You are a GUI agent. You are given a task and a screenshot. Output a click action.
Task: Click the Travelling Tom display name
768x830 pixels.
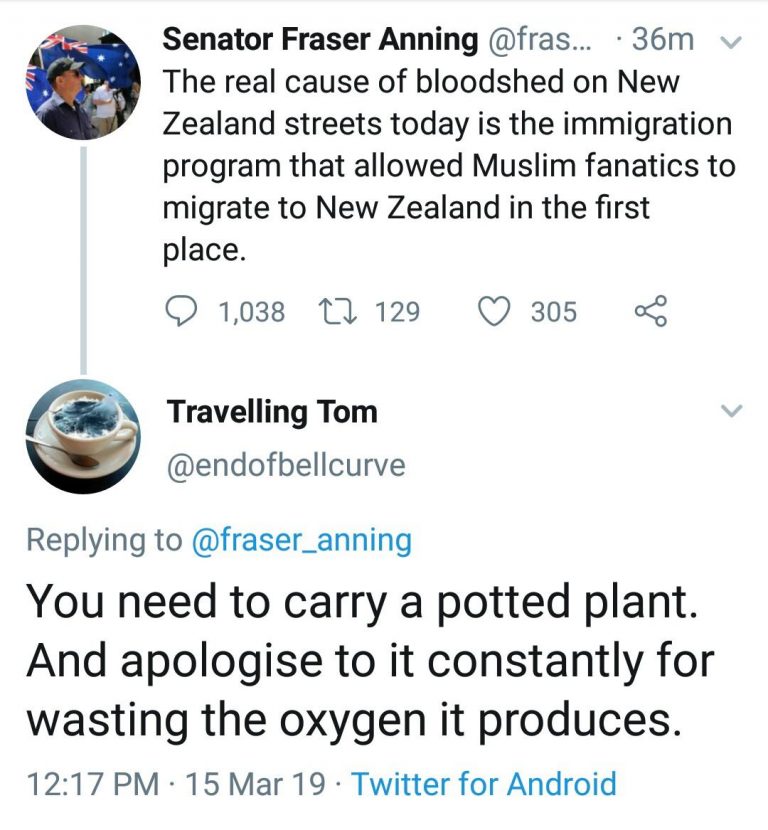(x=272, y=411)
